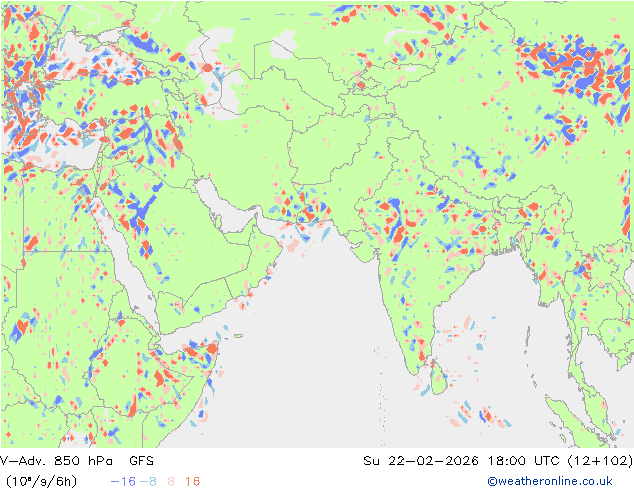This screenshot has width=634, height=490.
Task: Click the units label (10⁹/s/6h)
Action: click(41, 481)
